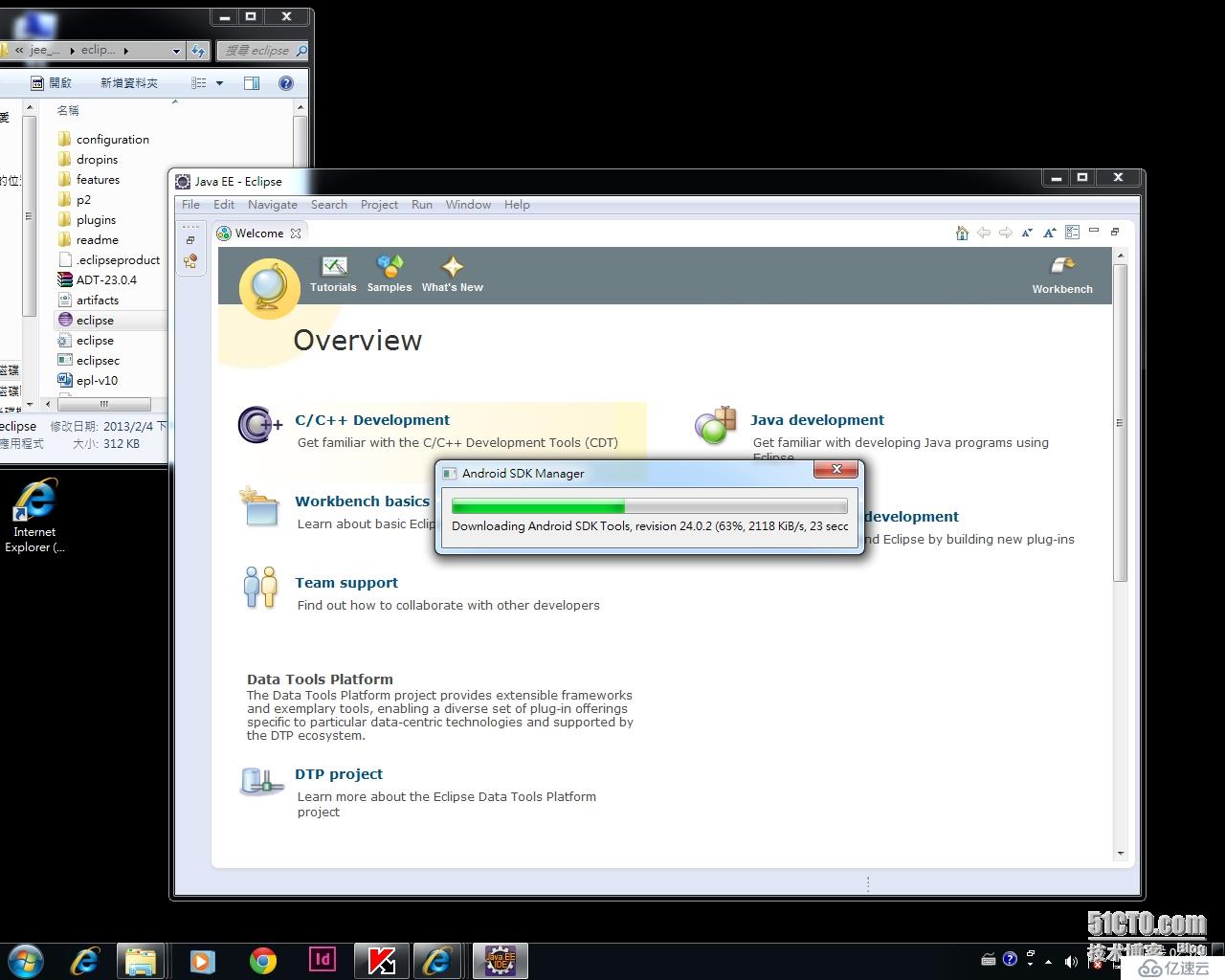1225x980 pixels.
Task: Click the Welcome Home toolbar icon
Action: 962,233
